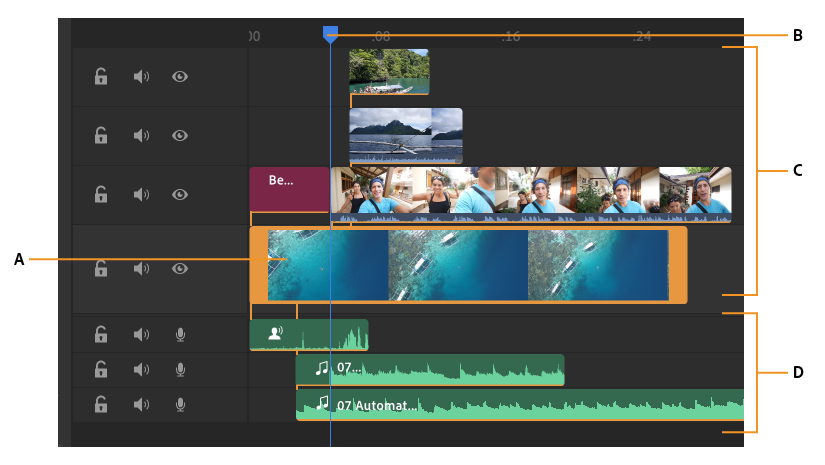The width and height of the screenshot is (825, 465).
Task: Lock the bottom 07 Automat... audio track
Action: [x=100, y=405]
